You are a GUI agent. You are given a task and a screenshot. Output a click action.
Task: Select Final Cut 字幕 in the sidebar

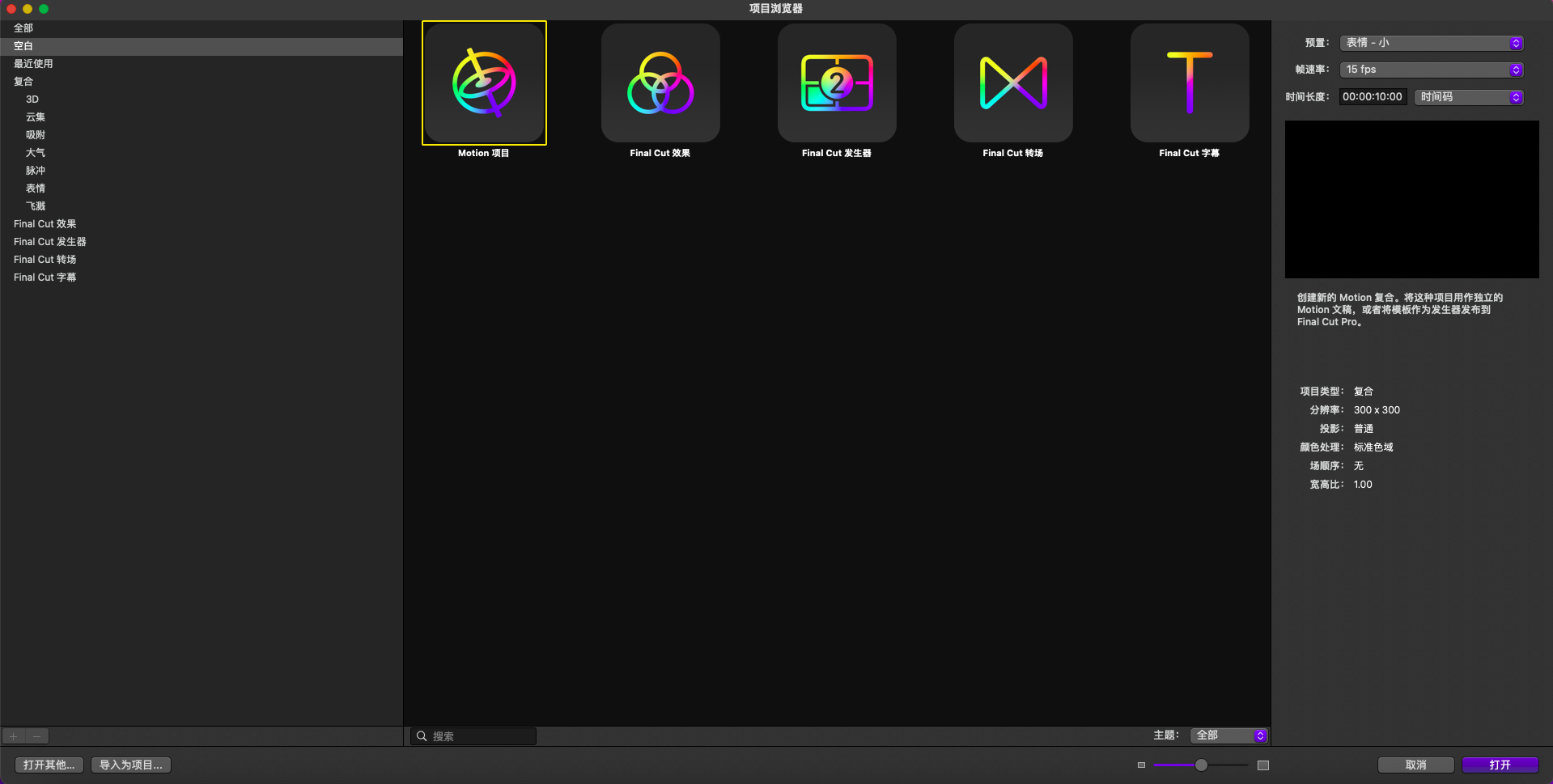click(x=202, y=278)
